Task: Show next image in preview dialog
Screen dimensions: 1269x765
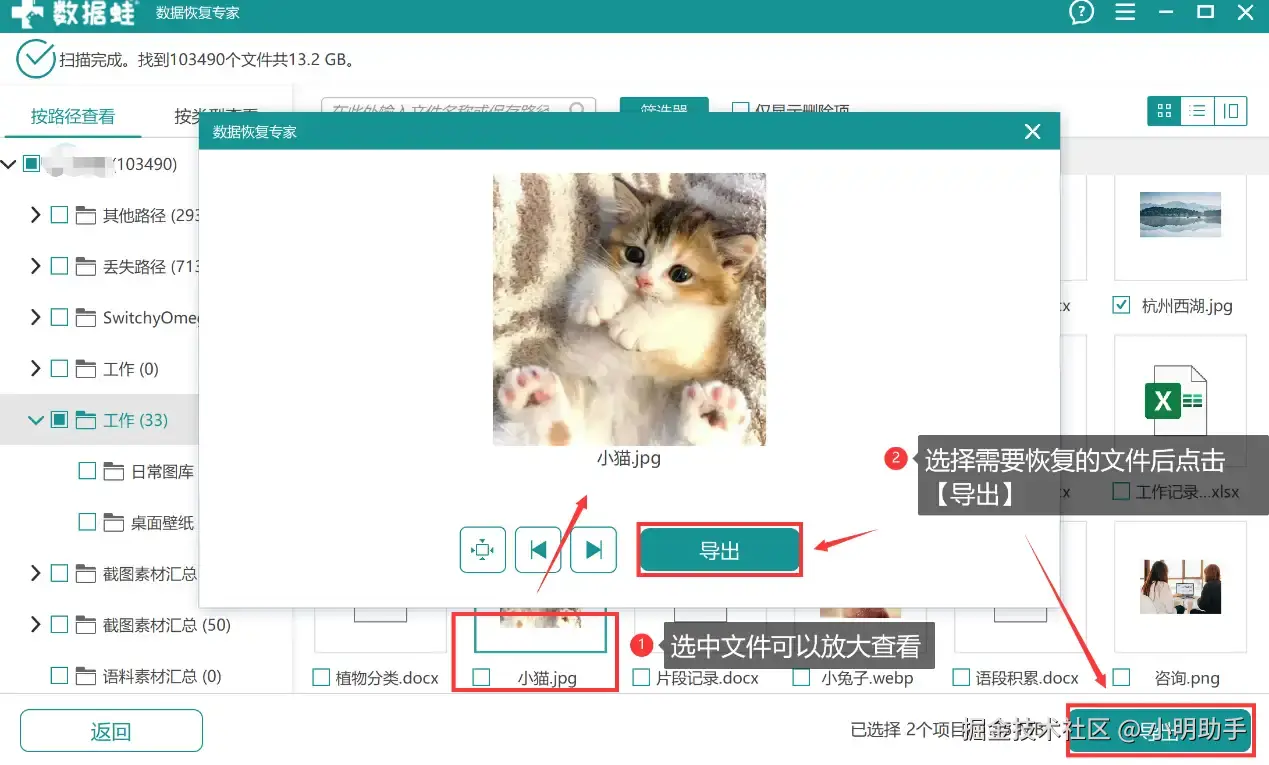Action: coord(593,550)
